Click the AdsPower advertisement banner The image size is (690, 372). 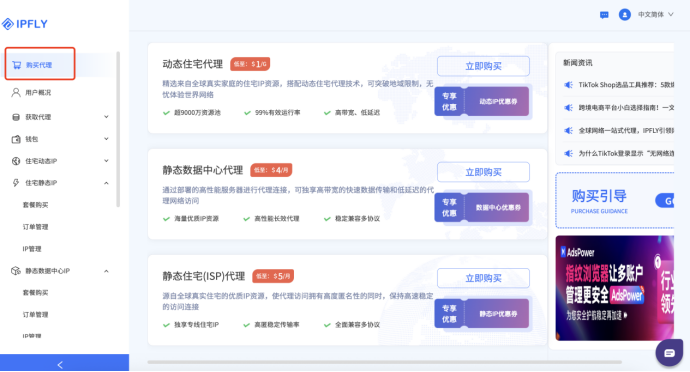point(614,288)
